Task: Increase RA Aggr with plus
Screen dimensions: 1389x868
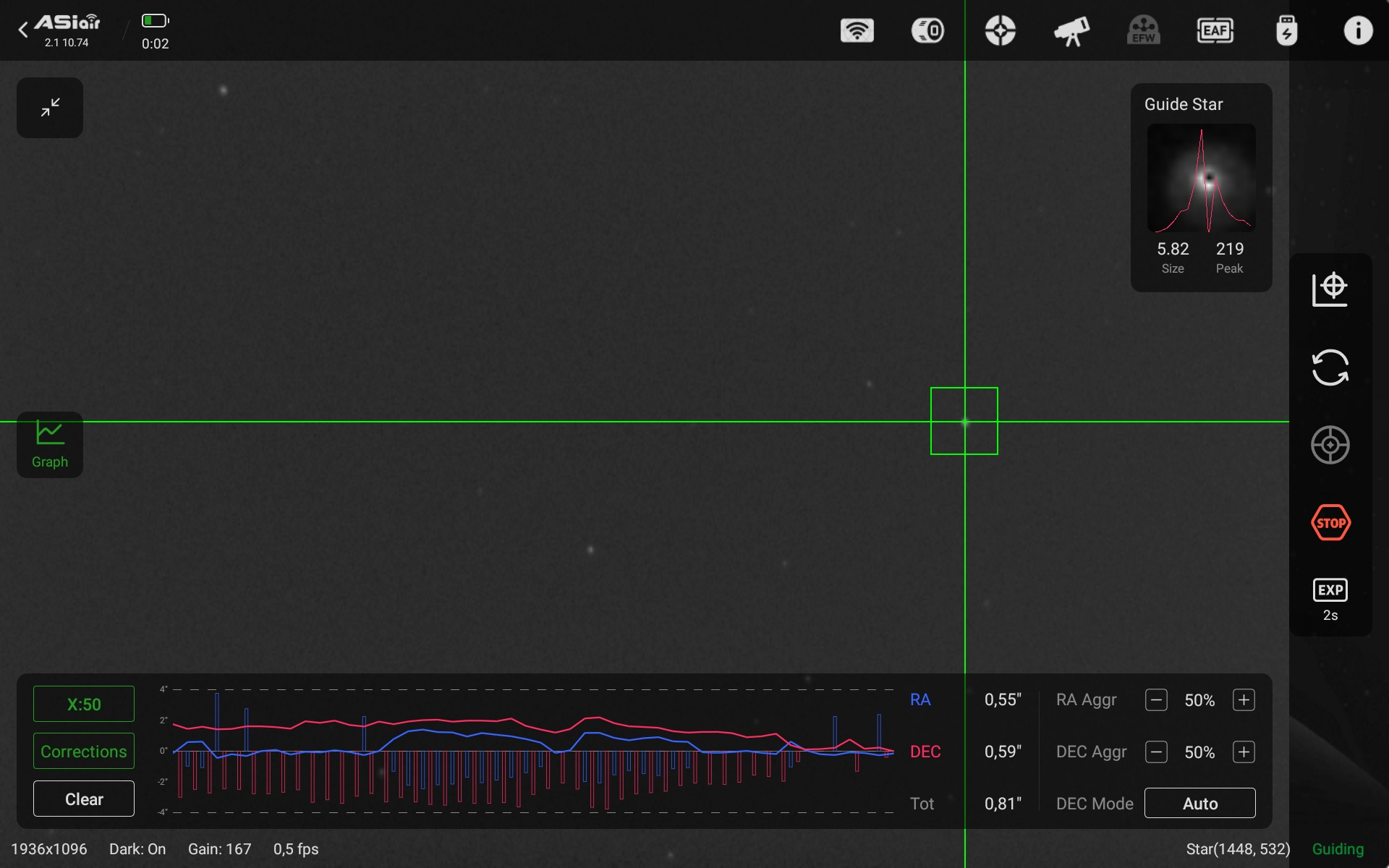Action: tap(1244, 700)
